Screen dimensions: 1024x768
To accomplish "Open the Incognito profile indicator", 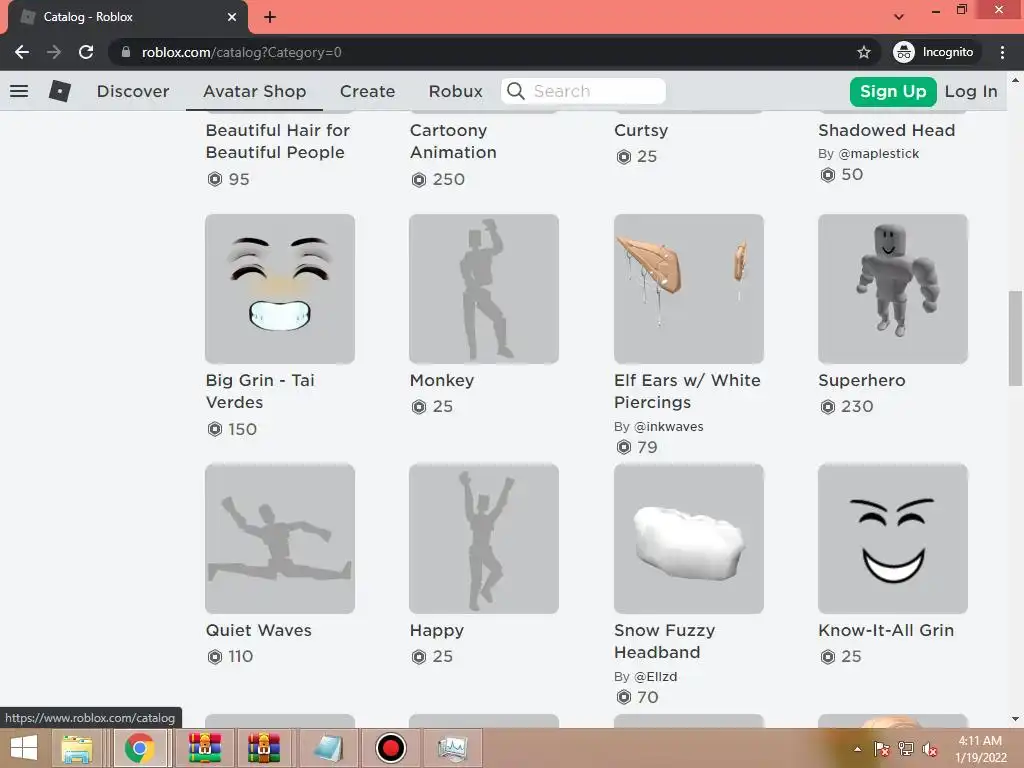I will point(934,52).
